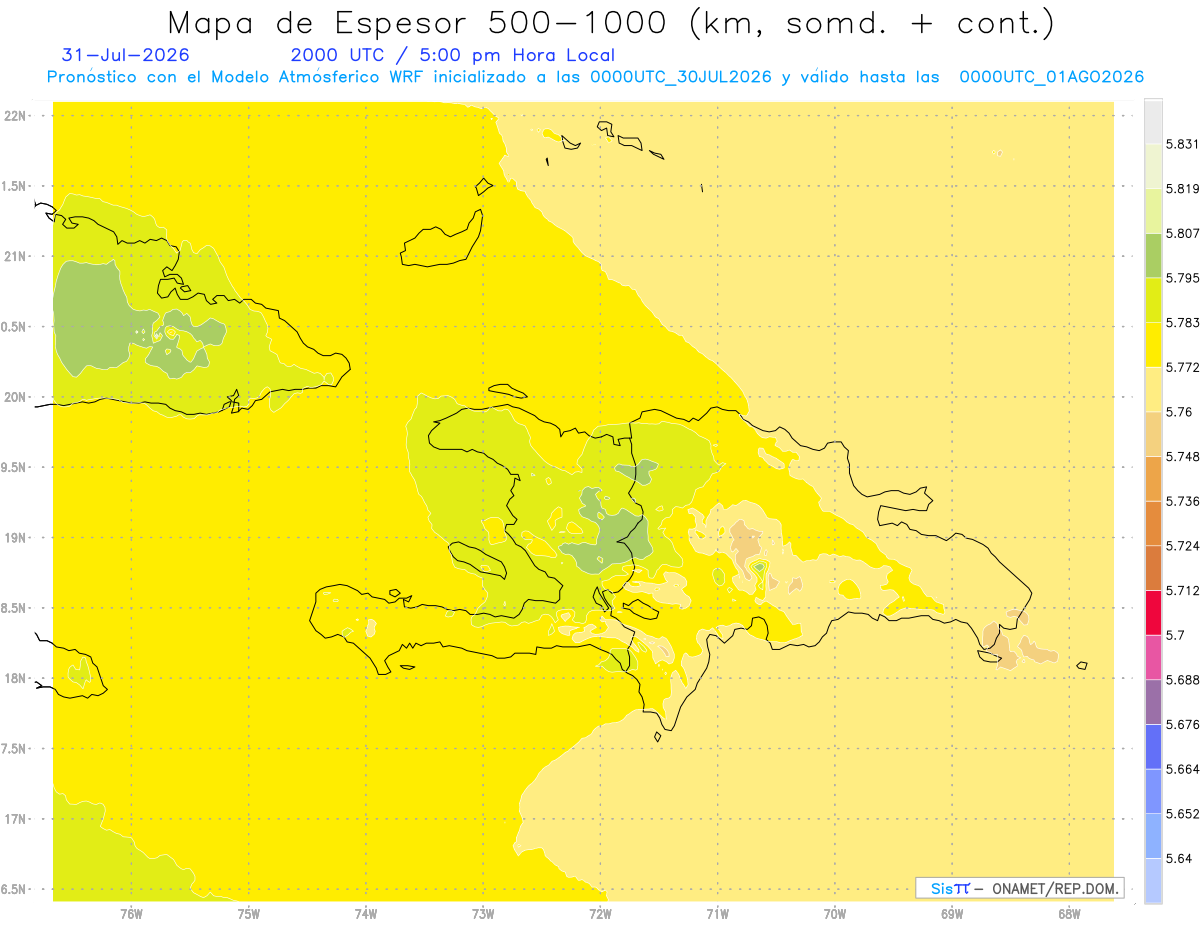This screenshot has width=1200, height=927.
Task: Select the date label "31-Jul-2026"
Action: coord(125,55)
